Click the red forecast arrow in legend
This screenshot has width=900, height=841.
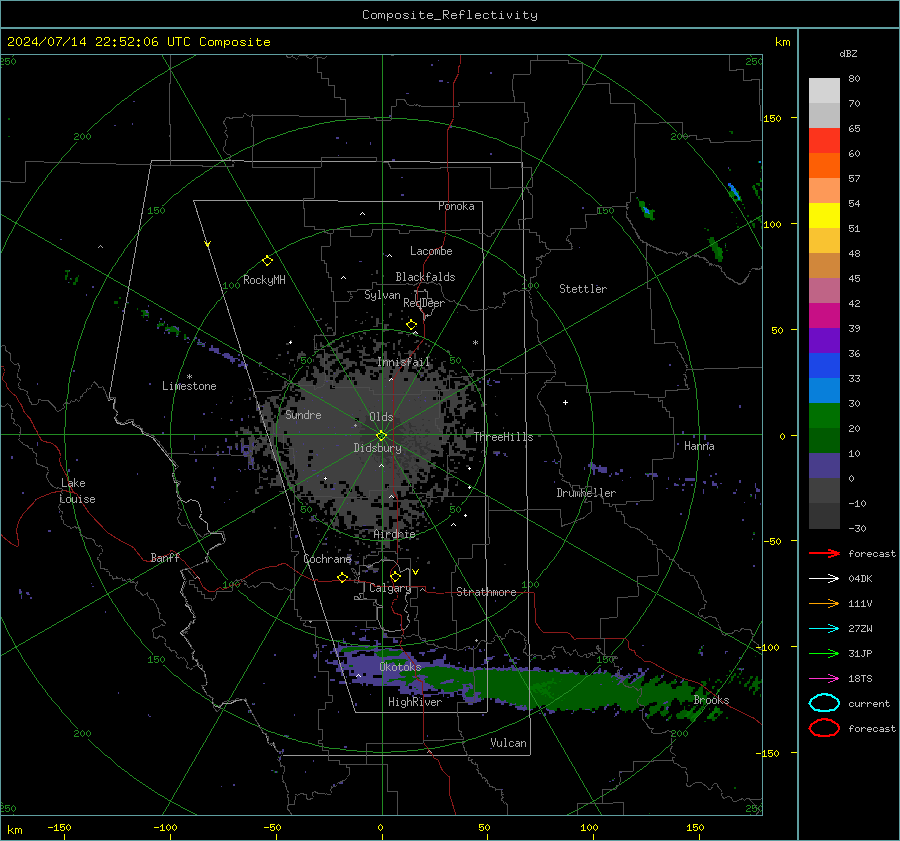[824, 553]
